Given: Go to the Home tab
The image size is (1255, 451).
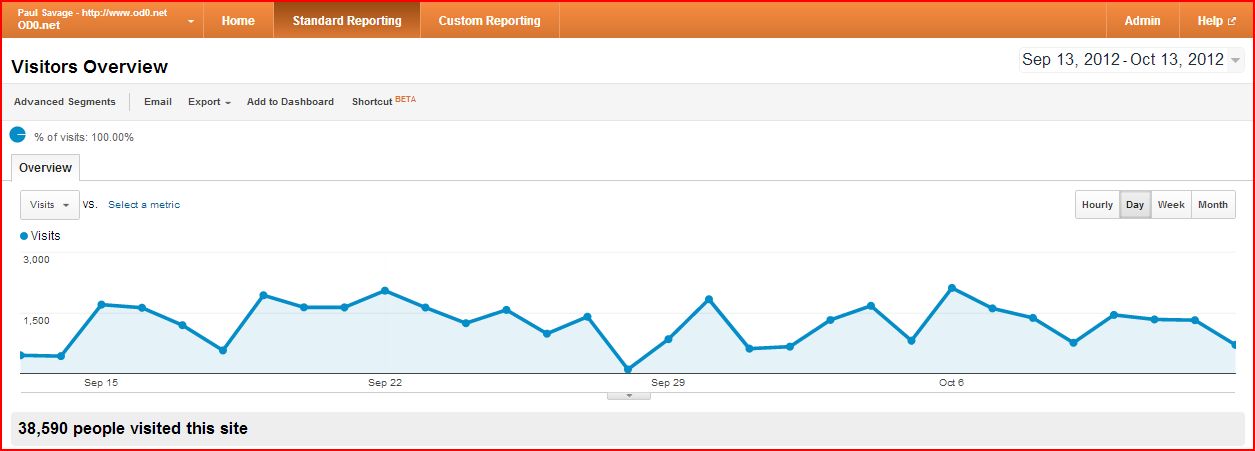Looking at the screenshot, I should coord(238,20).
